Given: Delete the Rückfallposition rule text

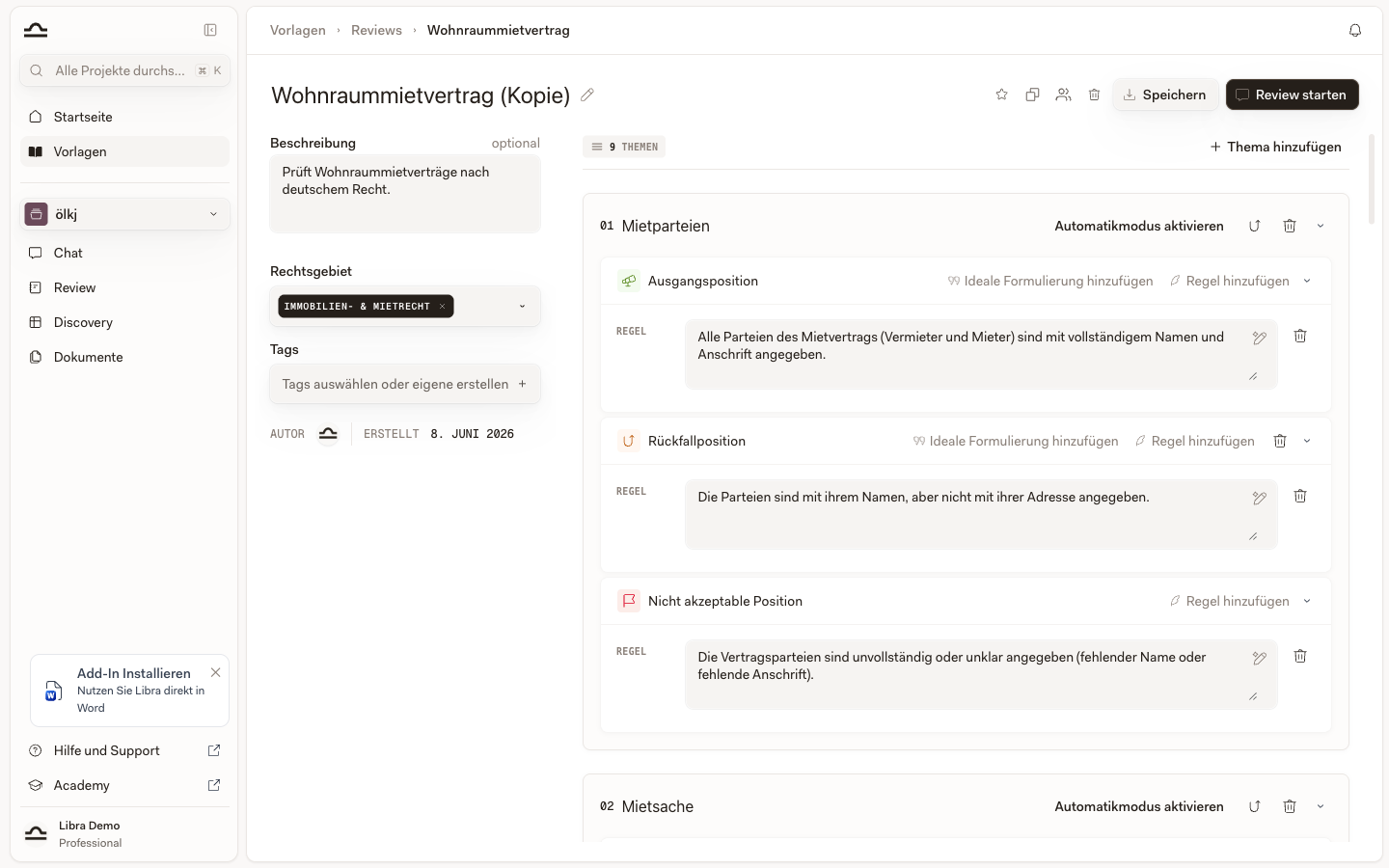Looking at the screenshot, I should click(x=1300, y=496).
